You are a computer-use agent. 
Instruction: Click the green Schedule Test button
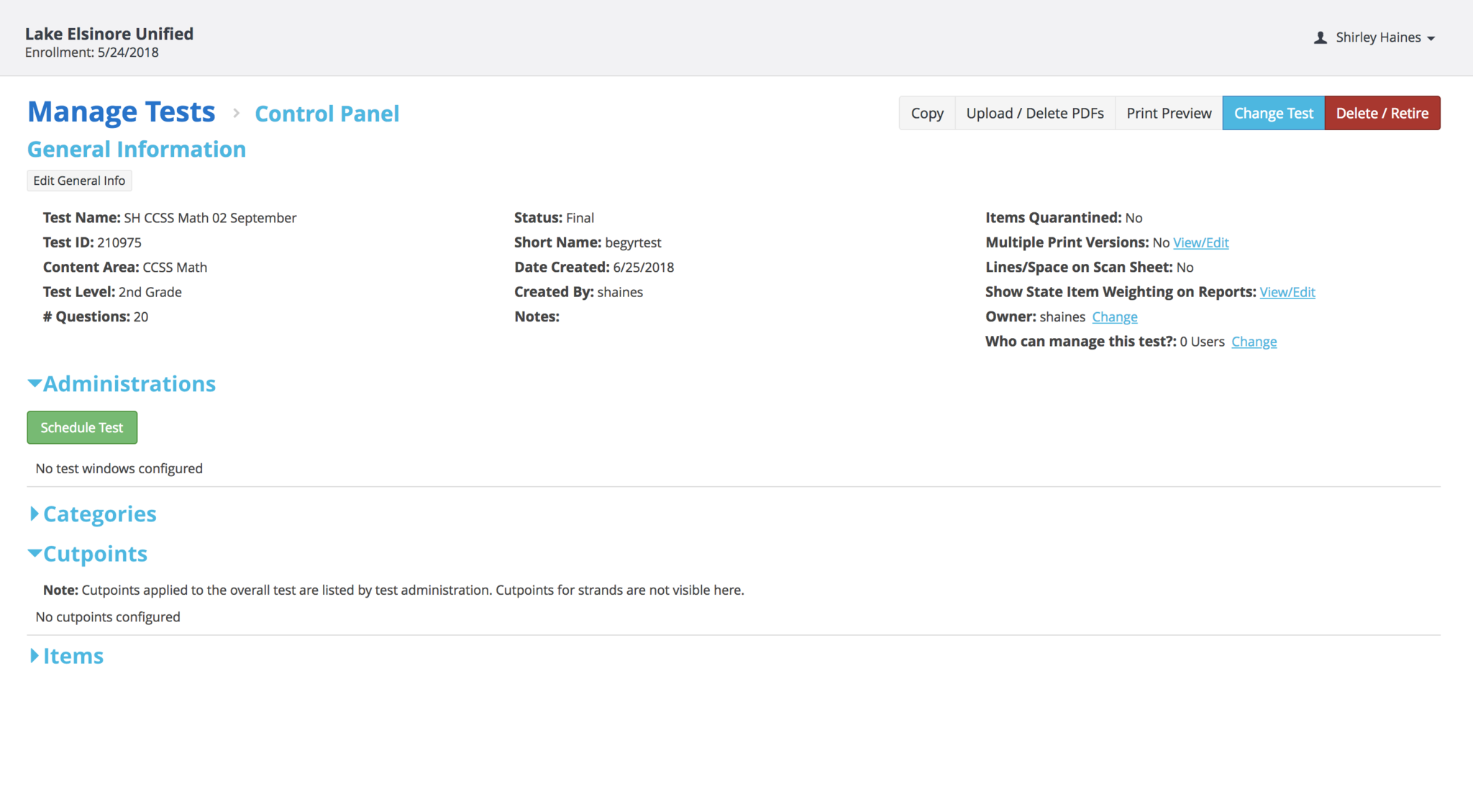tap(82, 427)
